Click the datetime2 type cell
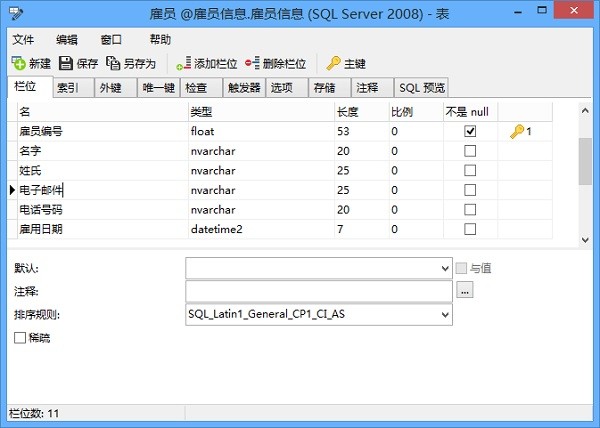The width and height of the screenshot is (600, 428). (x=261, y=229)
